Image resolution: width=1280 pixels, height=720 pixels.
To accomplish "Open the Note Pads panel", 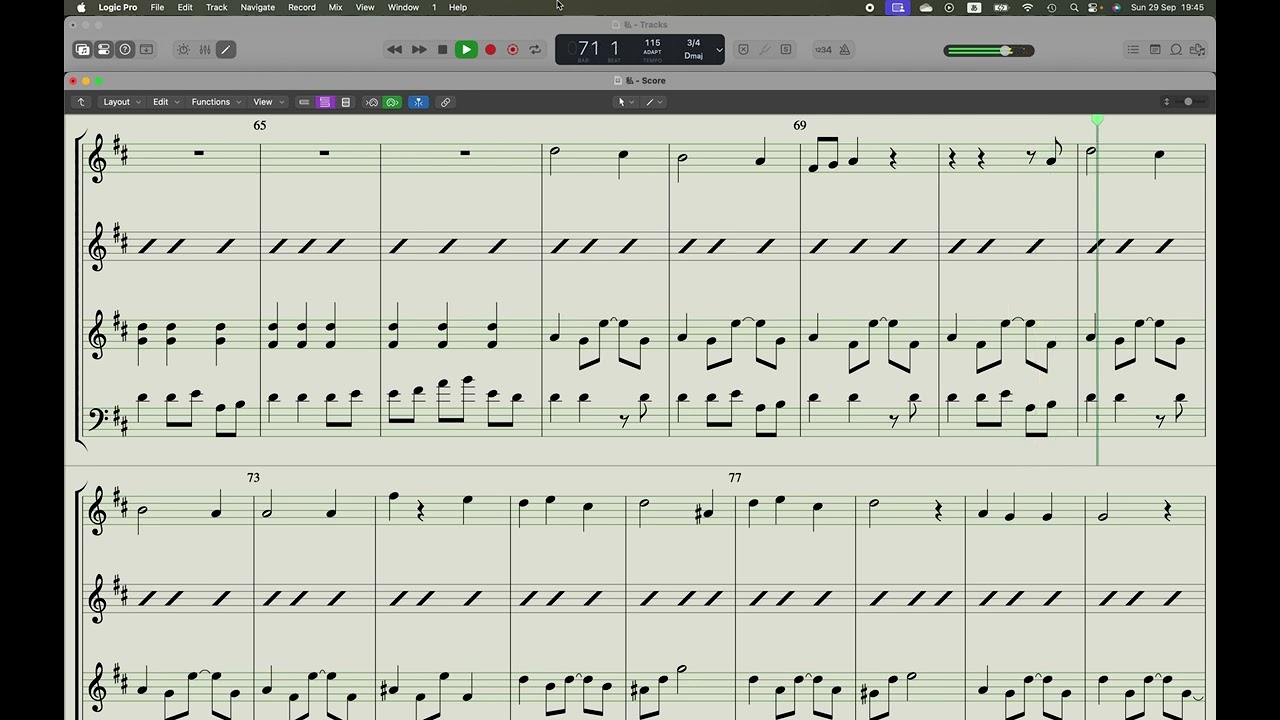I will click(1155, 50).
